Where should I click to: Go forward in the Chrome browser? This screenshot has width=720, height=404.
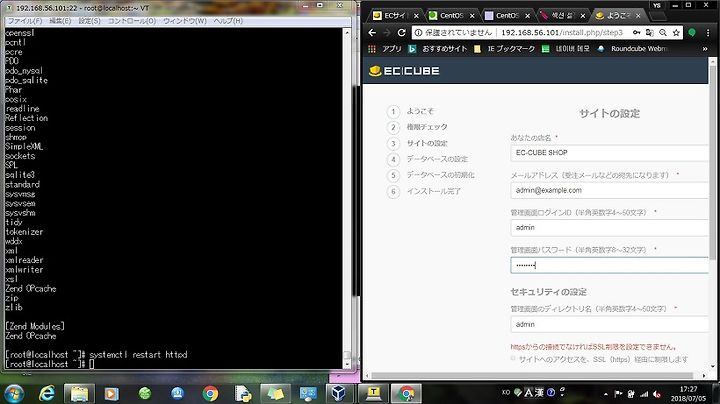[387, 33]
